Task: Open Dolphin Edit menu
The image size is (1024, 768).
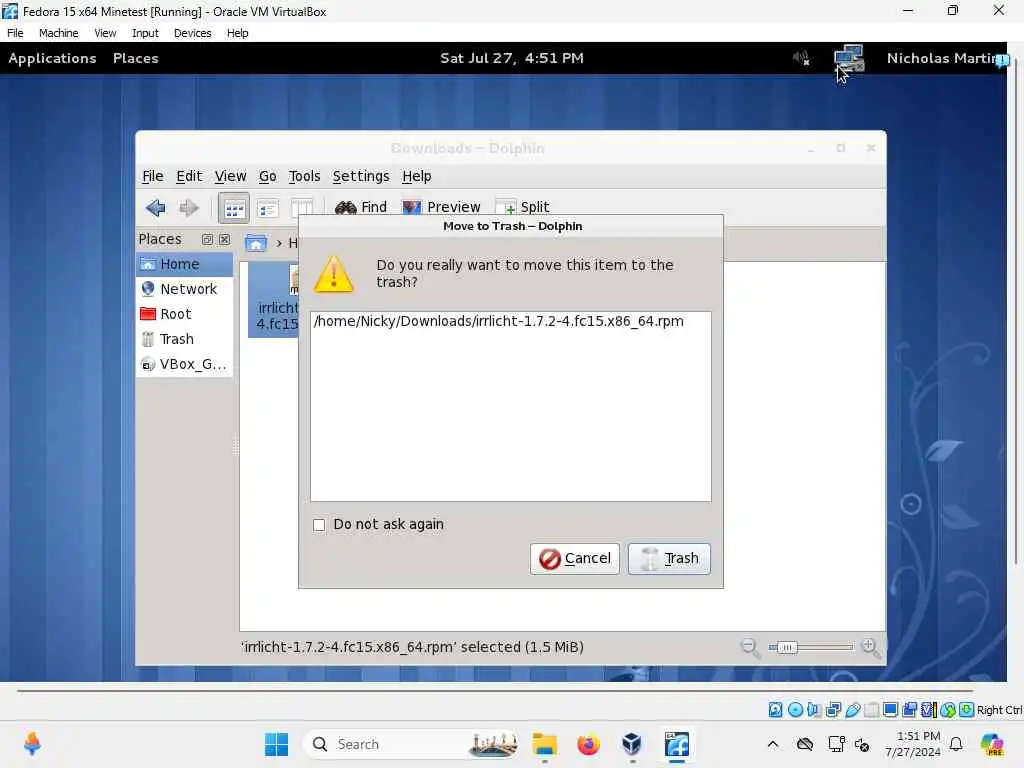Action: tap(189, 176)
